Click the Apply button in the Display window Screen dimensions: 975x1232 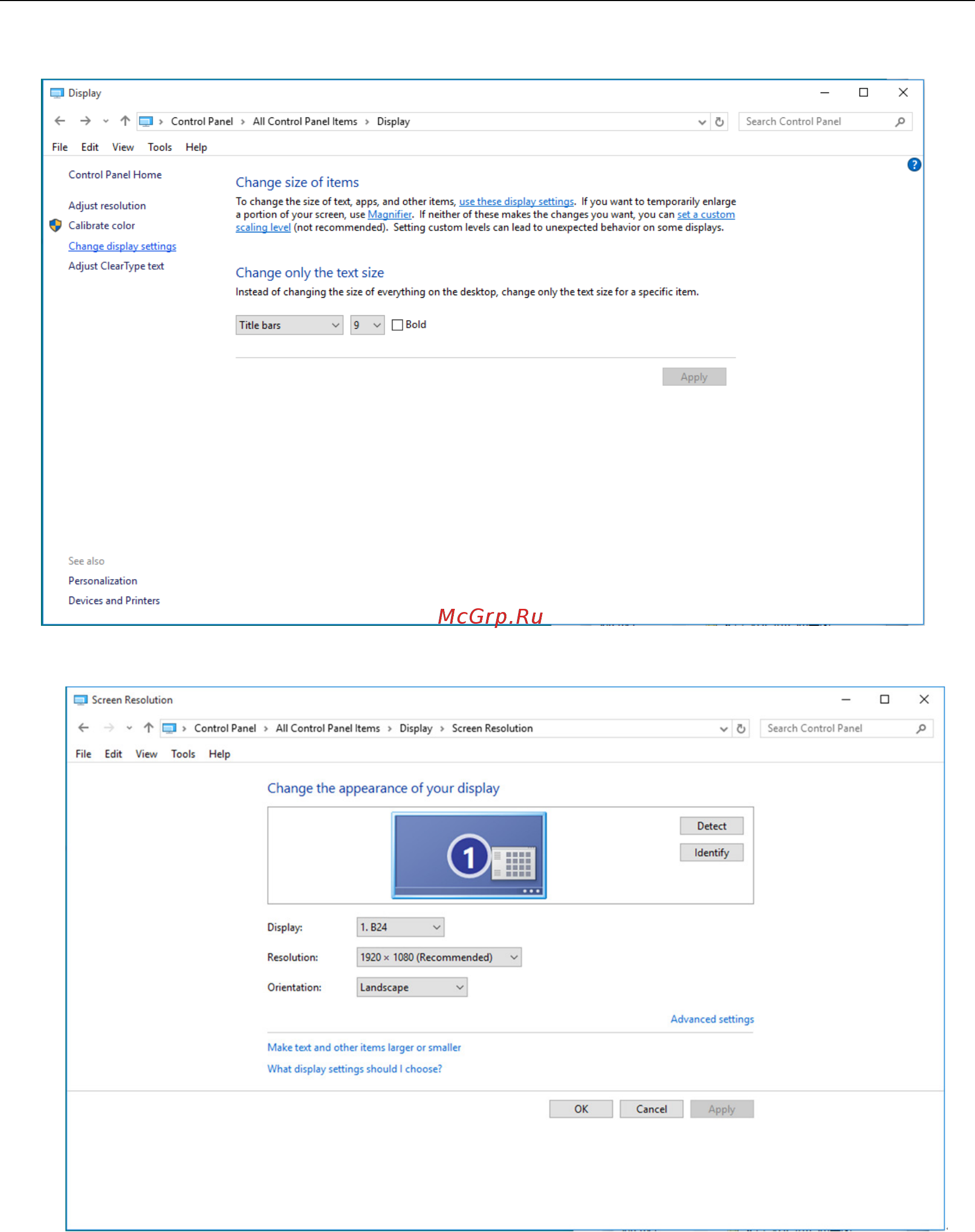point(694,376)
